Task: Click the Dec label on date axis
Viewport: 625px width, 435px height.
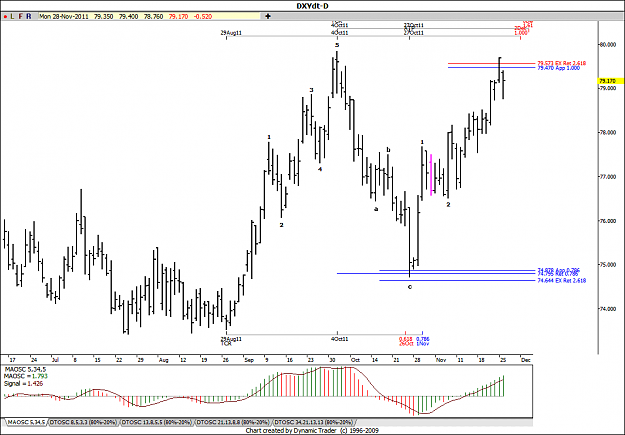Action: point(526,360)
